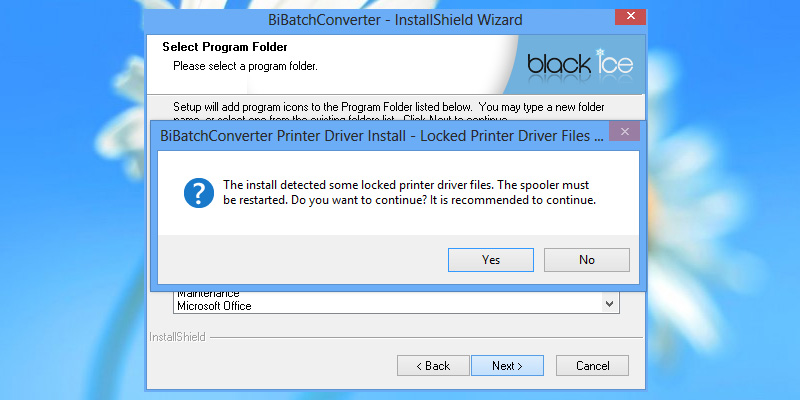Click the InstallShield Wizard title bar
Image resolution: width=800 pixels, height=400 pixels.
coord(380,18)
